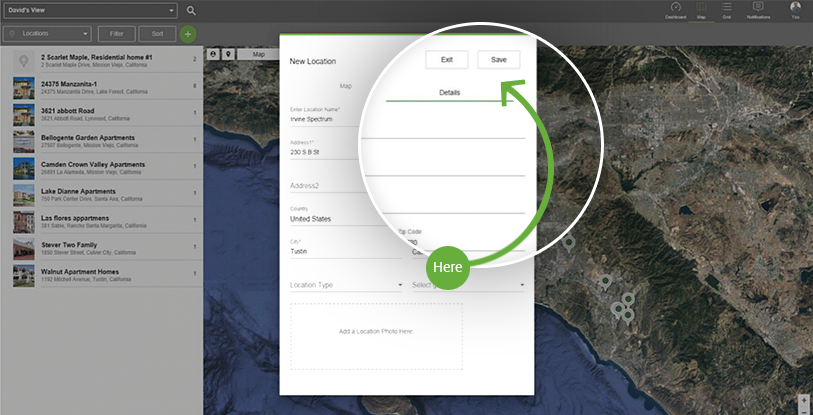Click the City field Tustin
813x415 pixels.
(346, 248)
